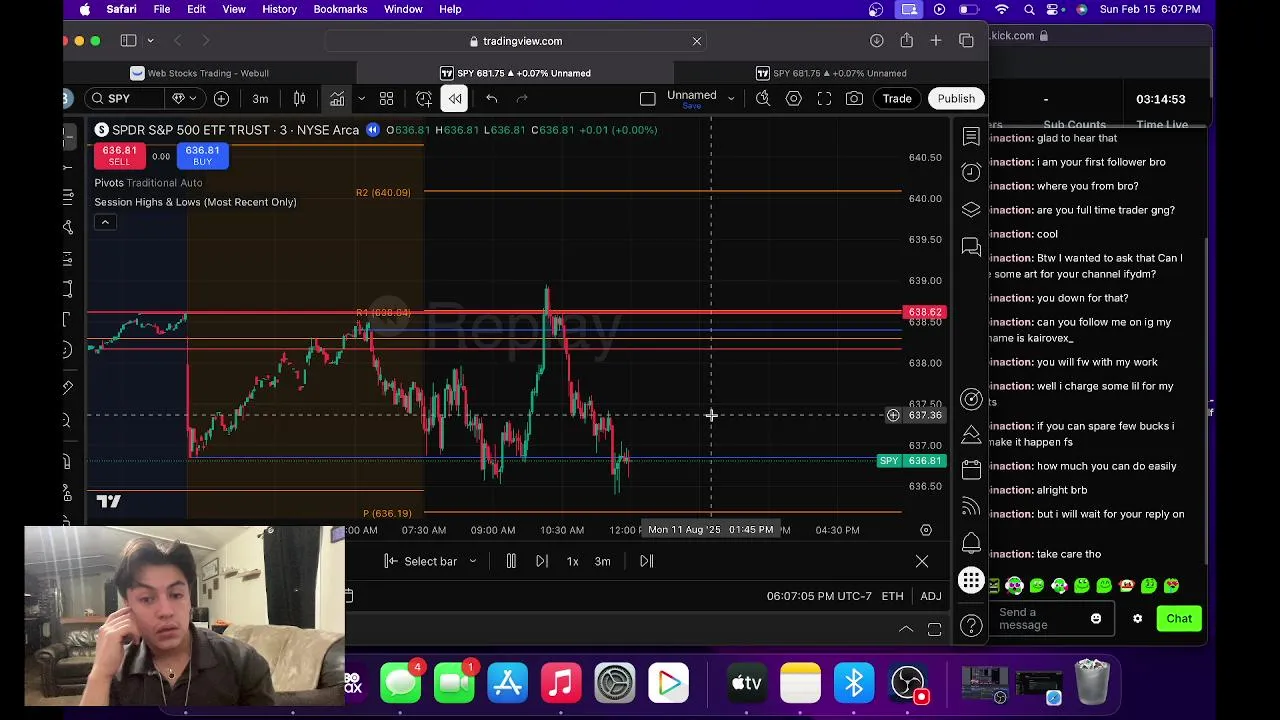Maximize chart panel toggle at bottom right

934,629
